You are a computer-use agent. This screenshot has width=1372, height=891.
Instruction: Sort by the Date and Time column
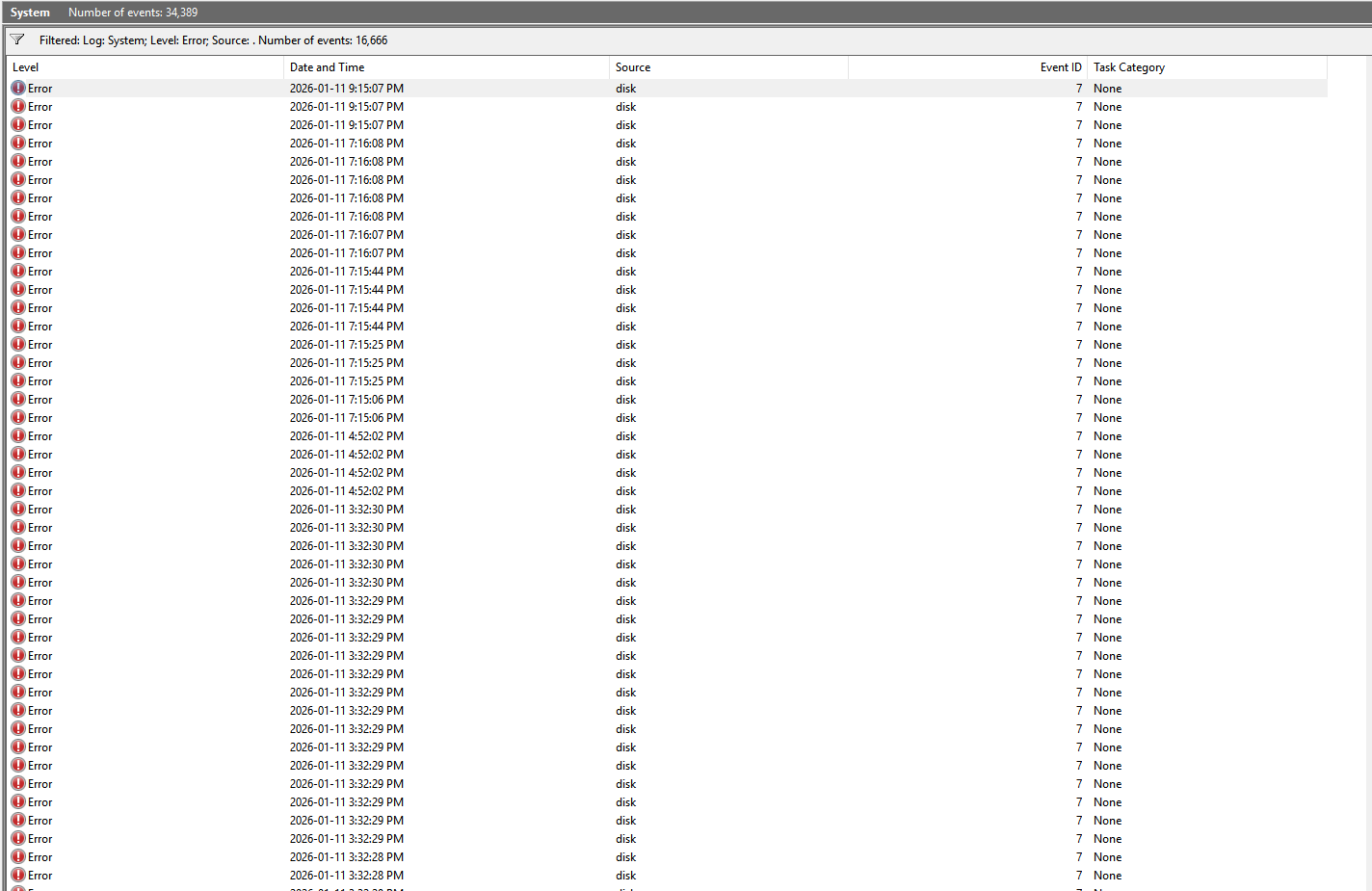(x=445, y=67)
